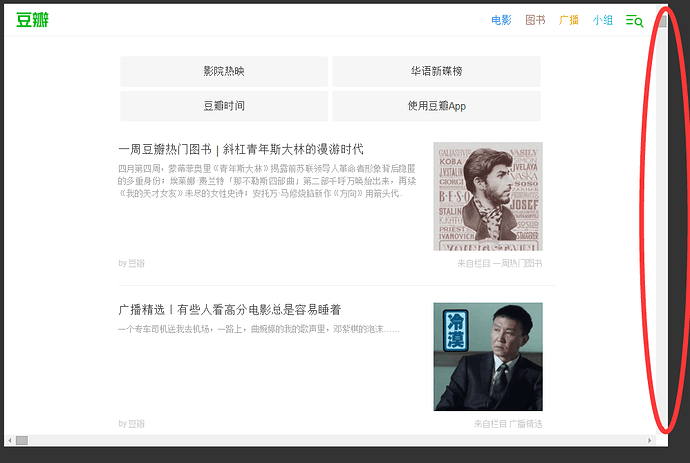Click the green Douban logo
690x463 pixels.
[x=32, y=20]
